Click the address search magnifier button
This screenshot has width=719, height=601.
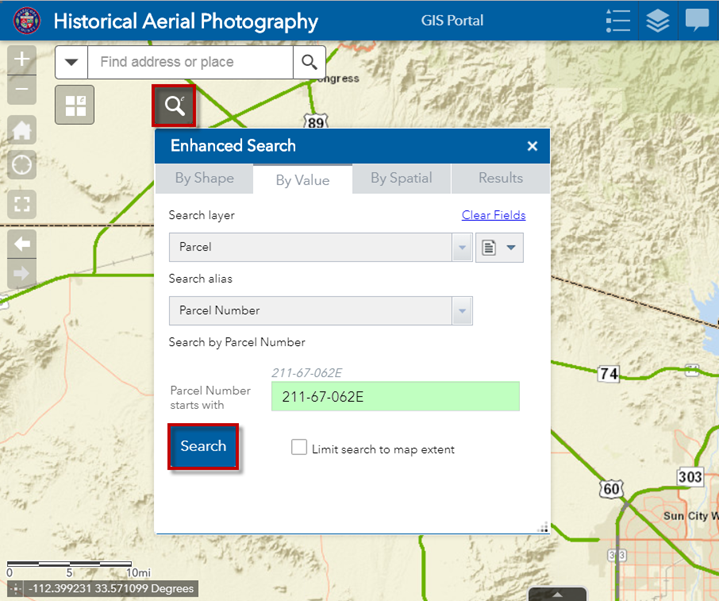[x=309, y=62]
